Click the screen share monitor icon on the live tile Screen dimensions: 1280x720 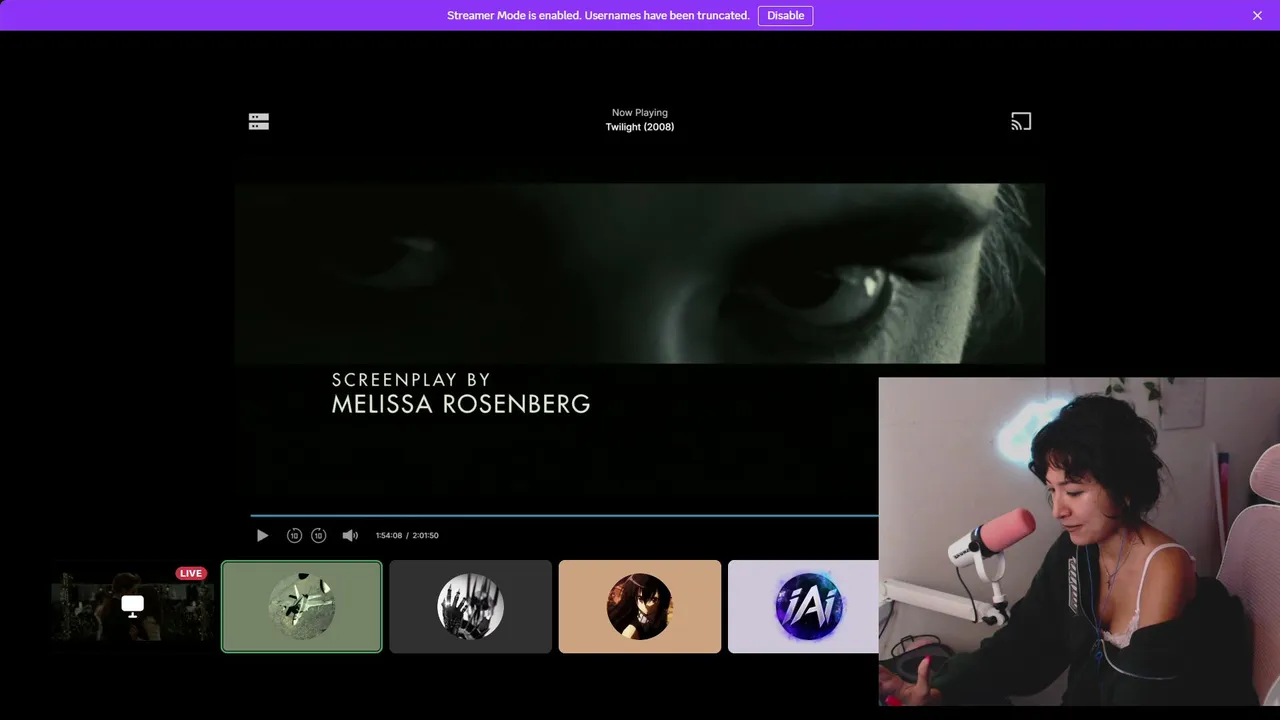coord(133,606)
